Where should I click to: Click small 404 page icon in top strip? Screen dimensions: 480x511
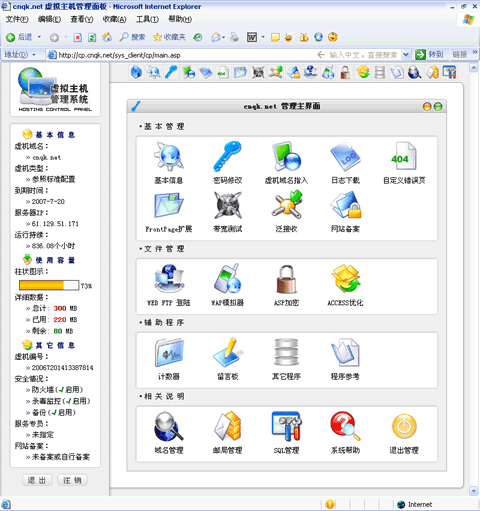pos(223,72)
